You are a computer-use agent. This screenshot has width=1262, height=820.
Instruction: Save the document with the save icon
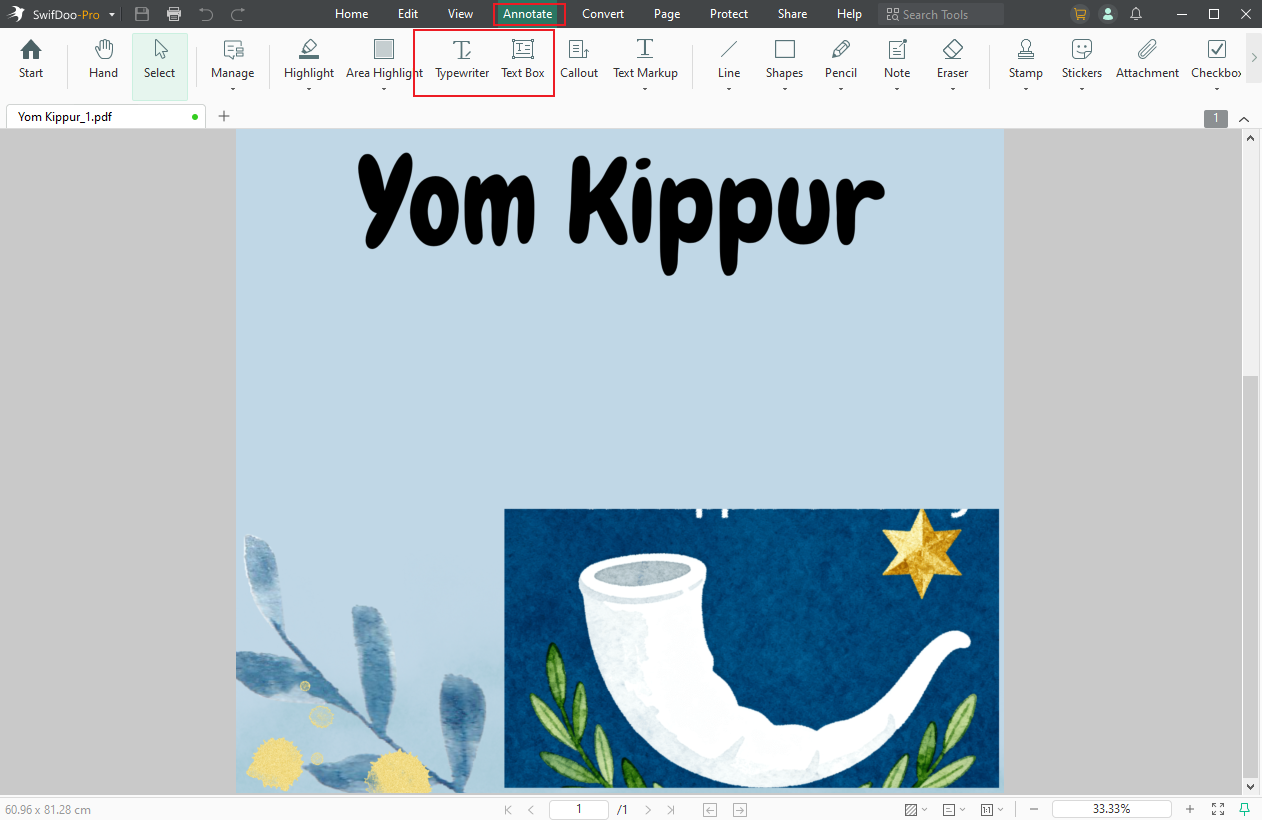(141, 14)
